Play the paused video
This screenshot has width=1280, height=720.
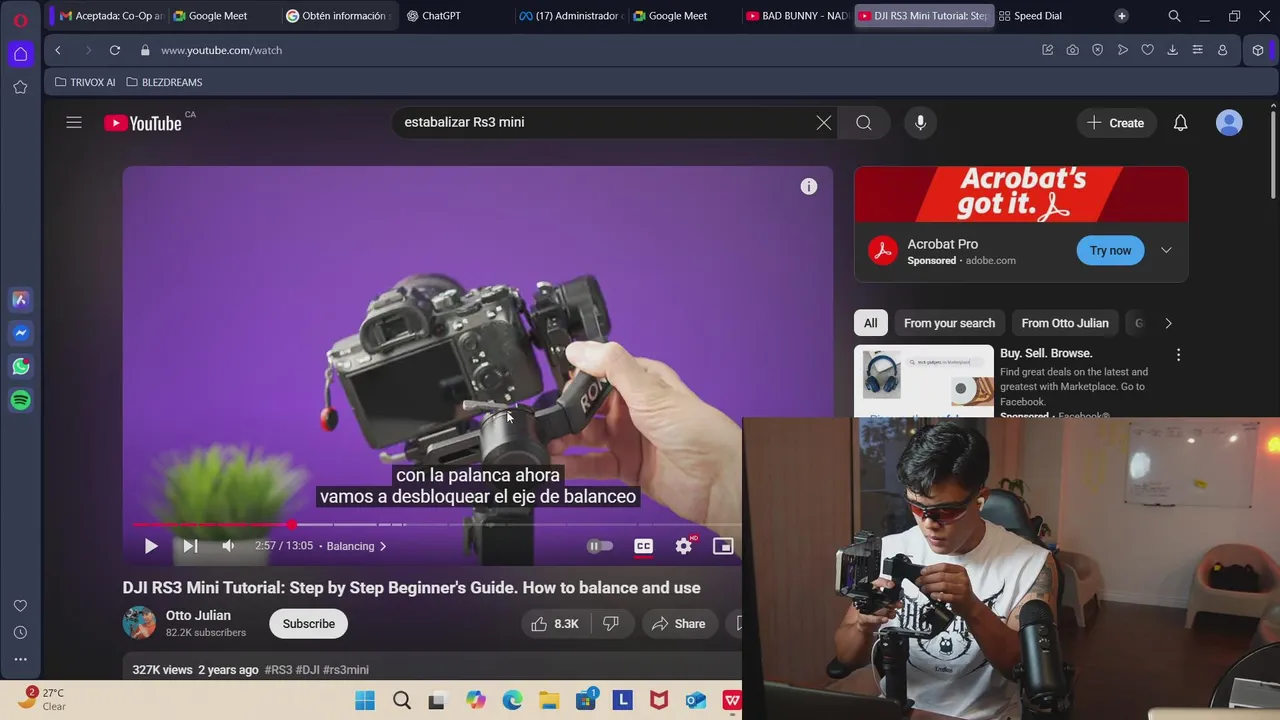coord(151,546)
